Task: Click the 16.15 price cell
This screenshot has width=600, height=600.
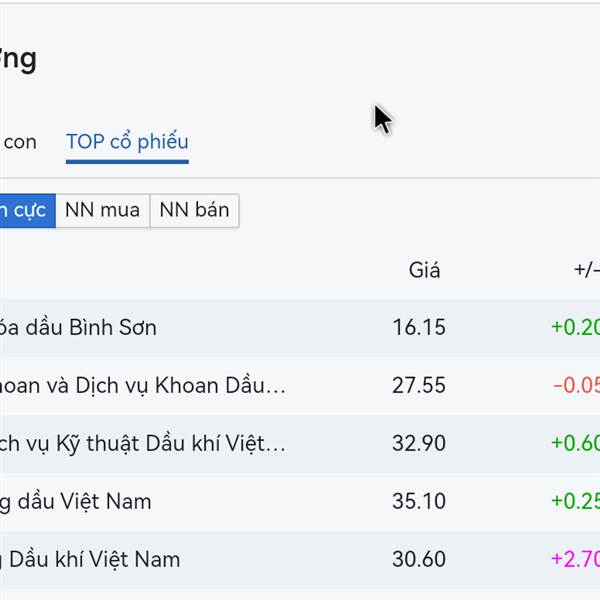Action: pyautogui.click(x=419, y=328)
